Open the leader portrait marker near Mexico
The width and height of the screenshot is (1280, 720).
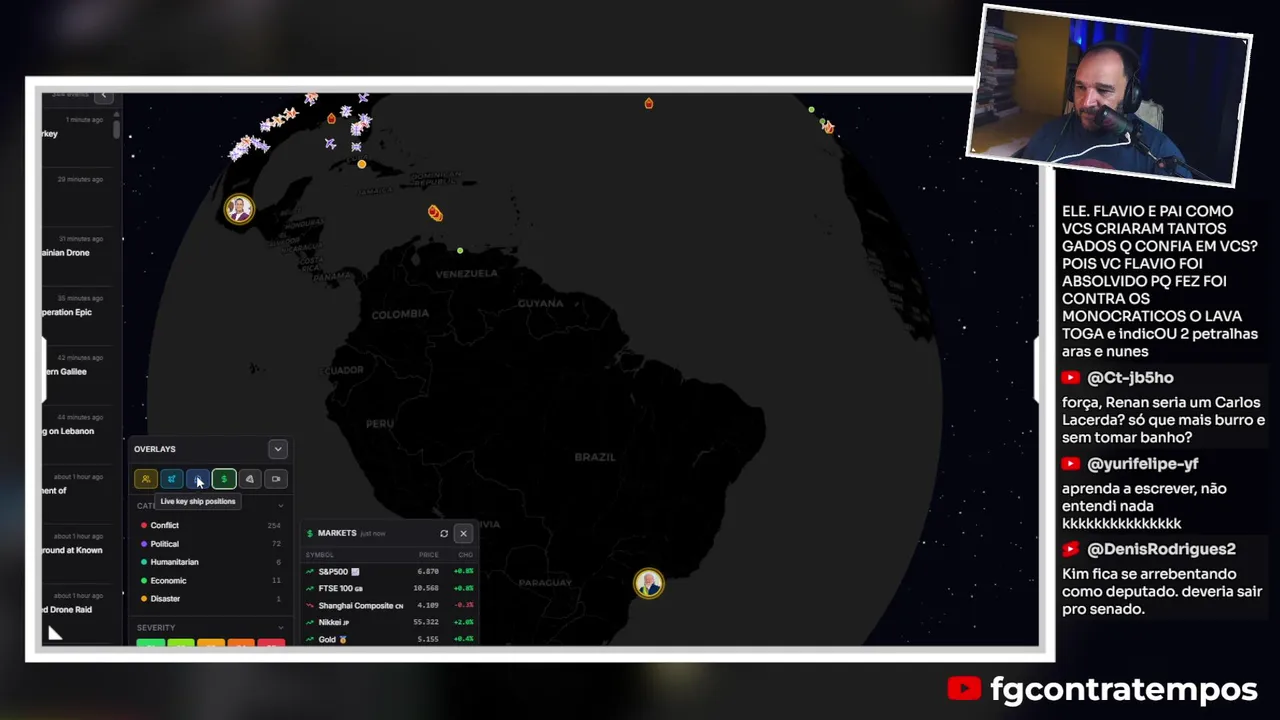238,209
